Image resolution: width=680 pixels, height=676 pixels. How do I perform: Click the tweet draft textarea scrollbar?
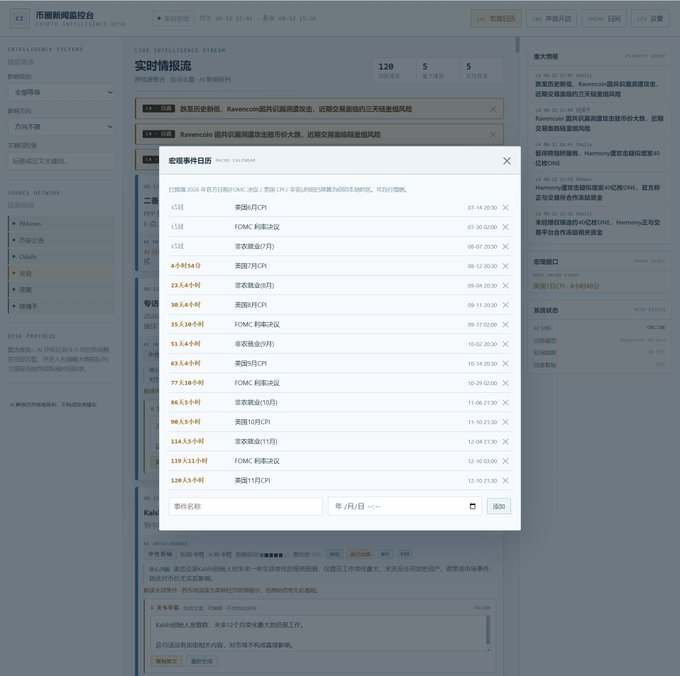pyautogui.click(x=488, y=630)
